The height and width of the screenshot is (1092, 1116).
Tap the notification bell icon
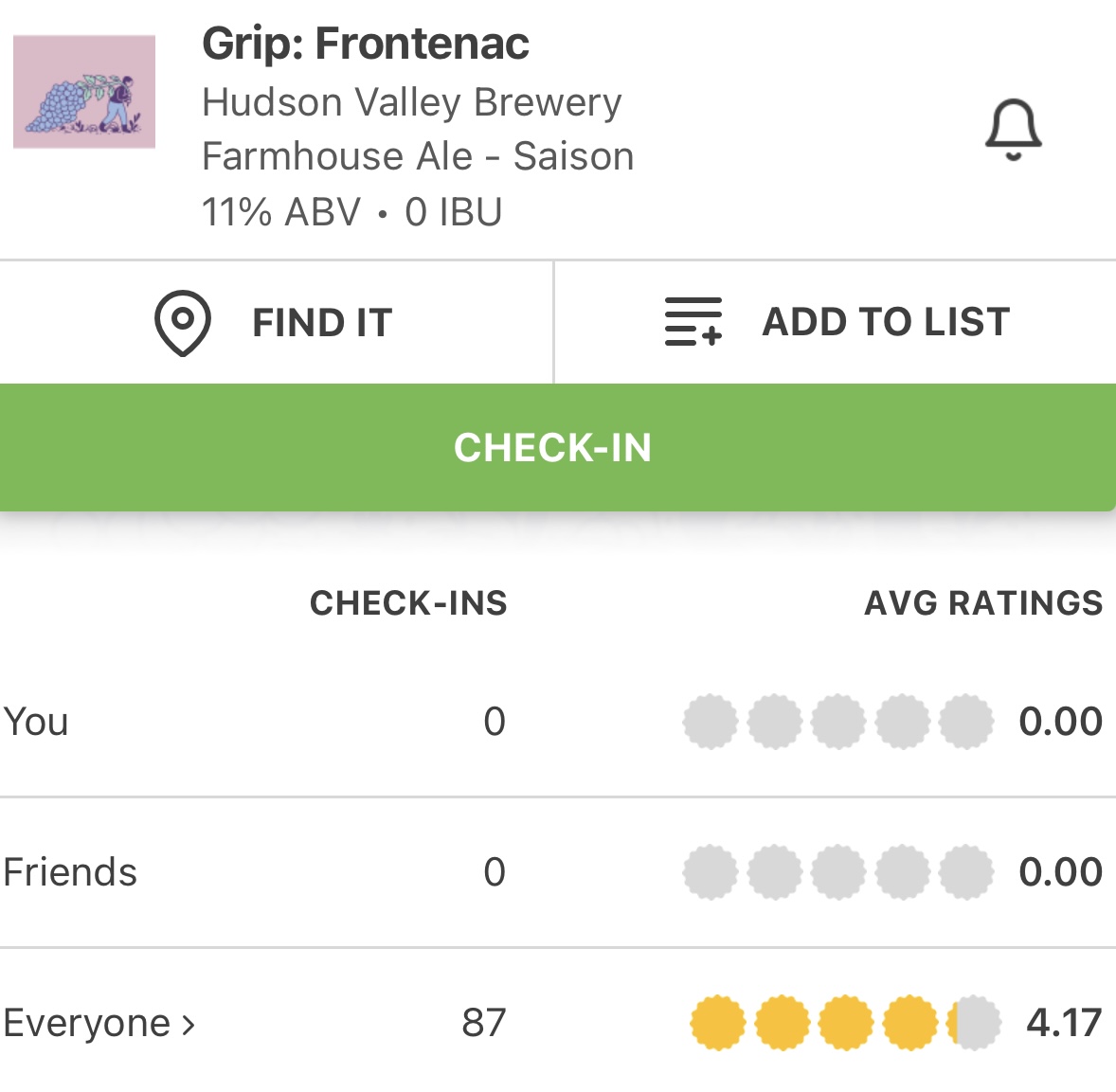click(x=1013, y=129)
